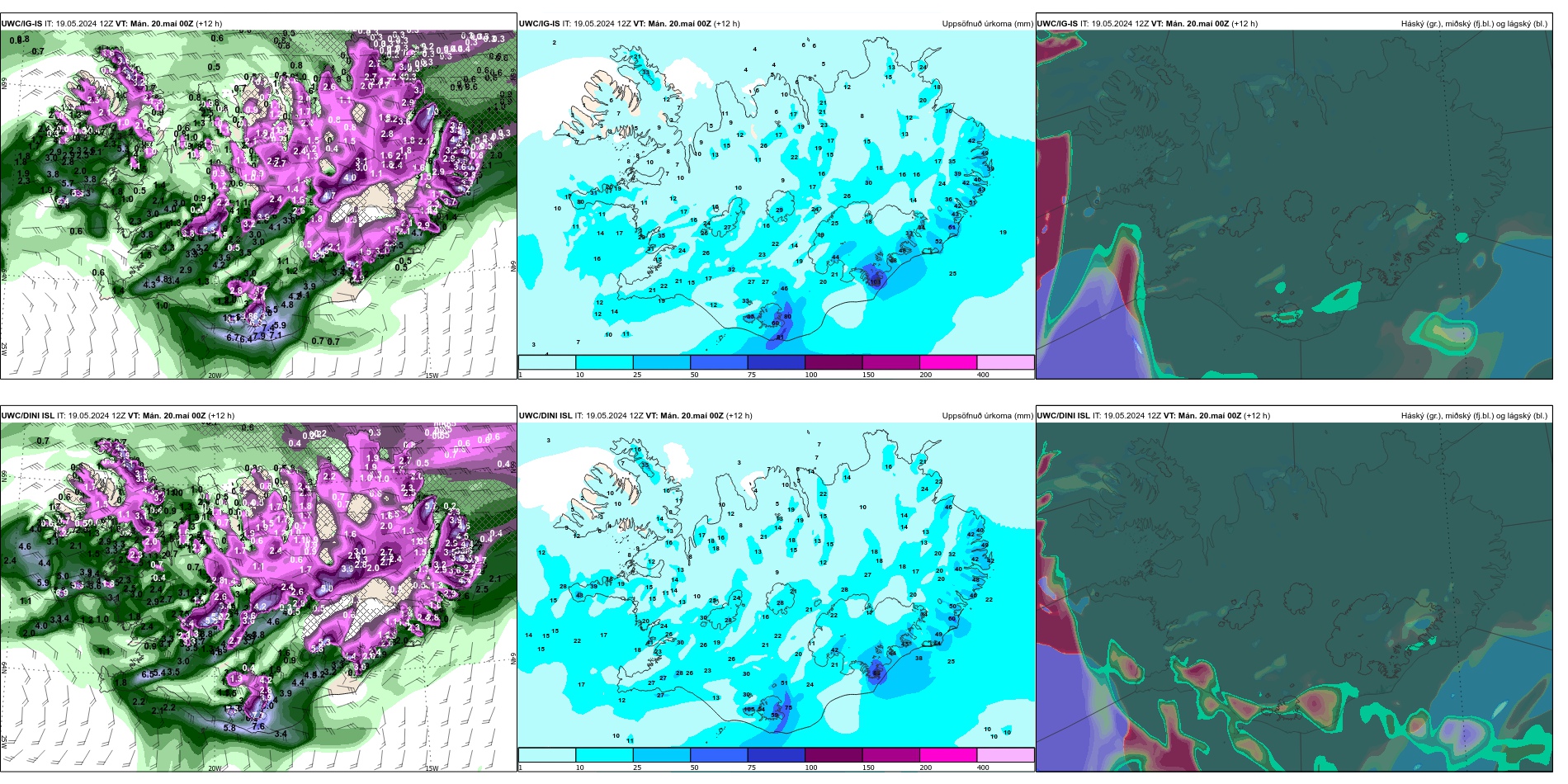The height and width of the screenshot is (784, 1568).
Task: Click the UWC/DINI ISL title of the bottom cloud panel
Action: click(1065, 416)
